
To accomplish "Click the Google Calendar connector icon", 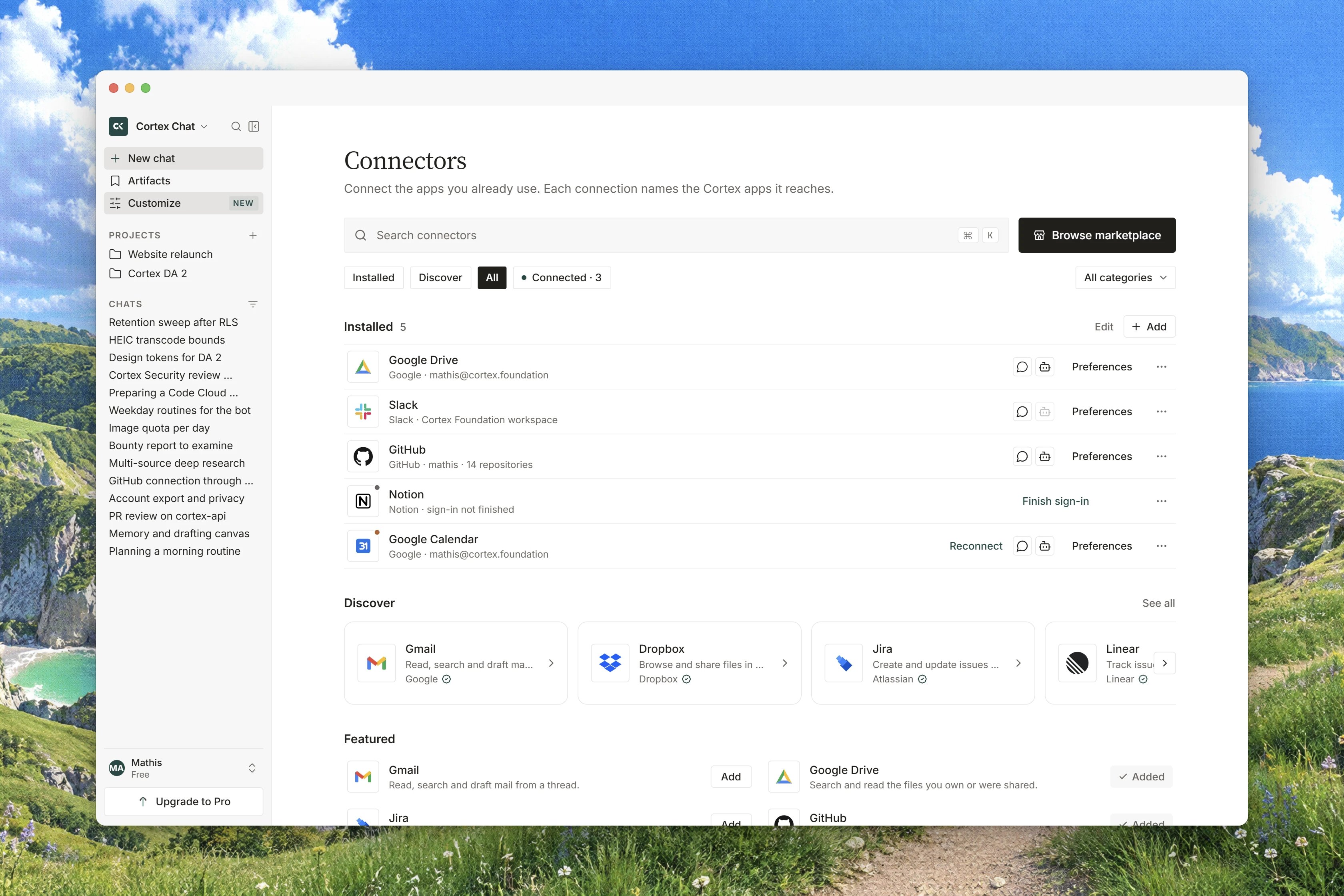I will pos(363,546).
